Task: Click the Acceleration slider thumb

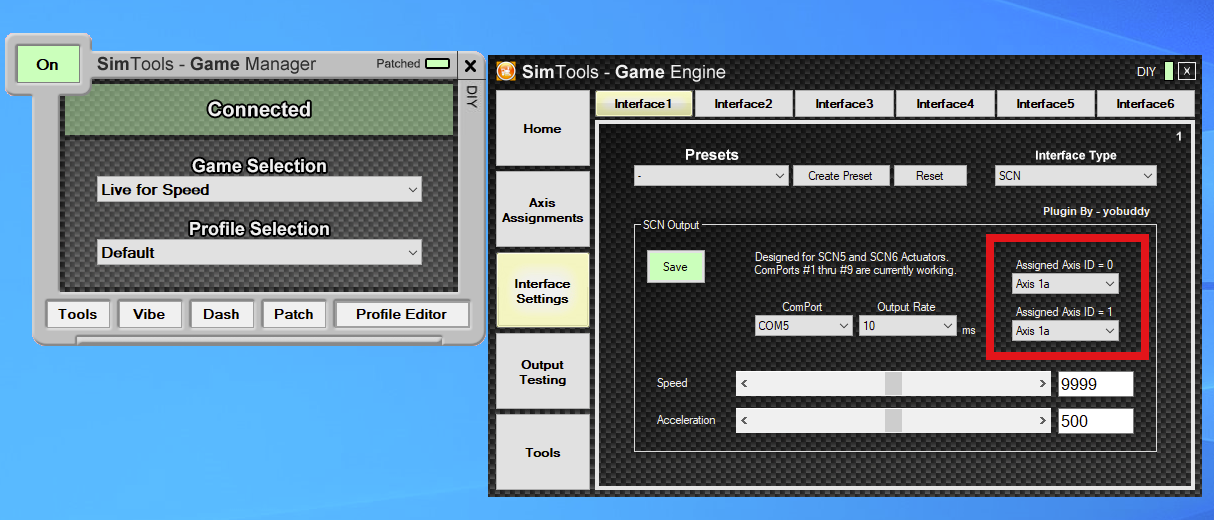Action: 893,421
